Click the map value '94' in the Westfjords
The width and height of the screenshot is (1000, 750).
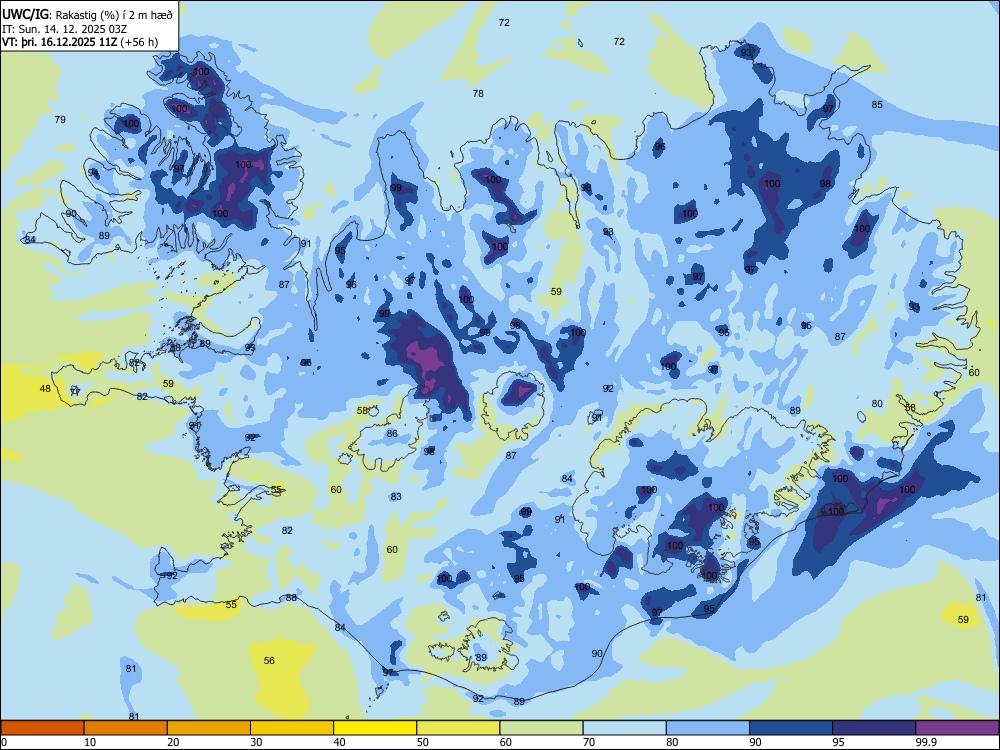point(93,172)
